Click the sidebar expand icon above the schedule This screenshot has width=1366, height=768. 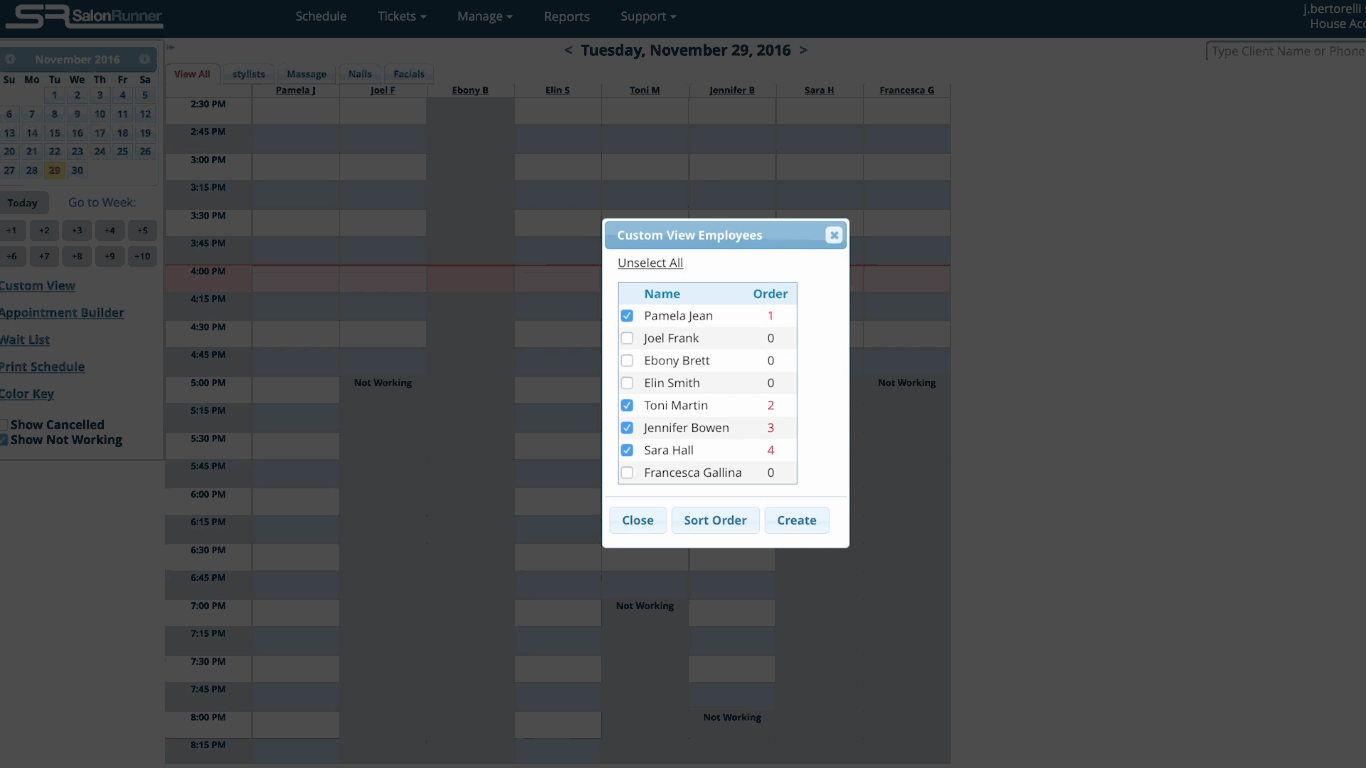click(169, 46)
